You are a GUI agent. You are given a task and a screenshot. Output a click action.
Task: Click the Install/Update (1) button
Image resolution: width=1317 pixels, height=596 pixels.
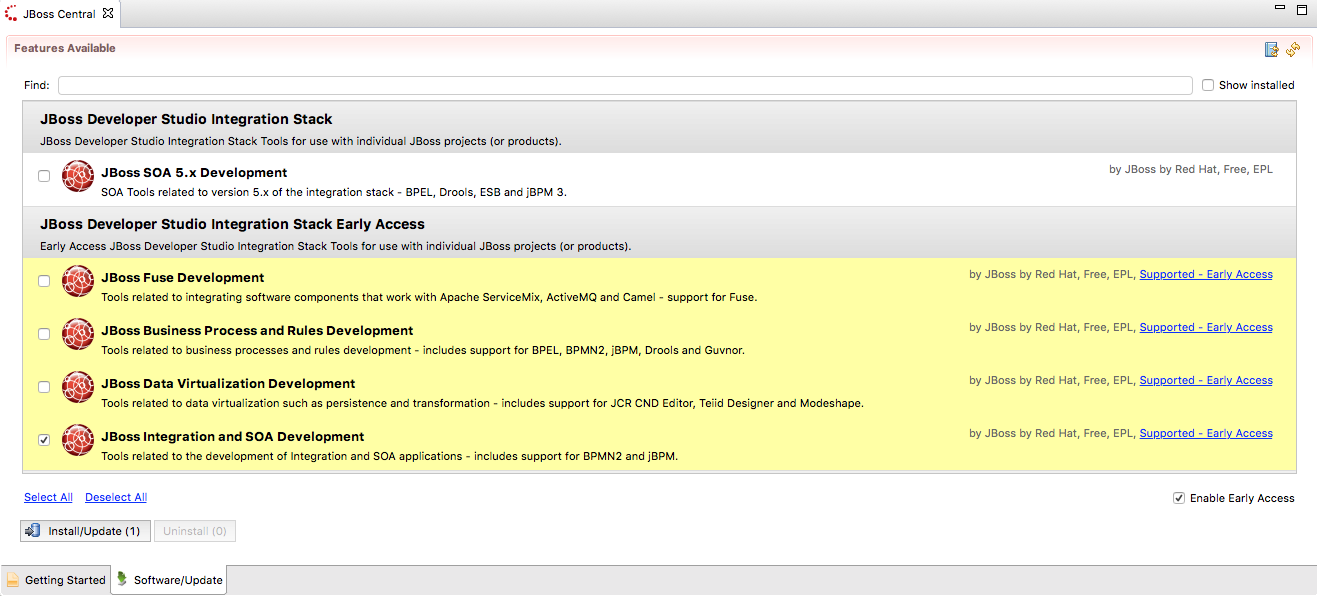[85, 531]
